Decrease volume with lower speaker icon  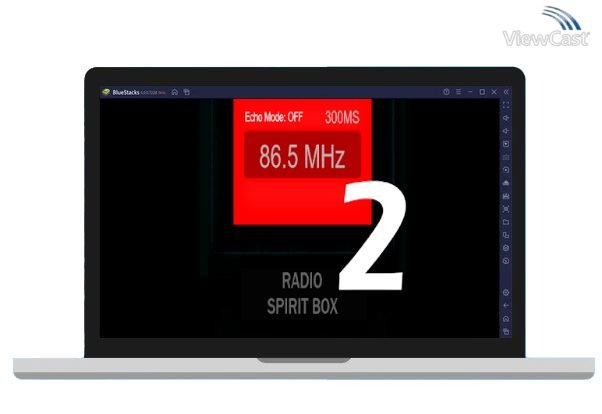coord(506,131)
